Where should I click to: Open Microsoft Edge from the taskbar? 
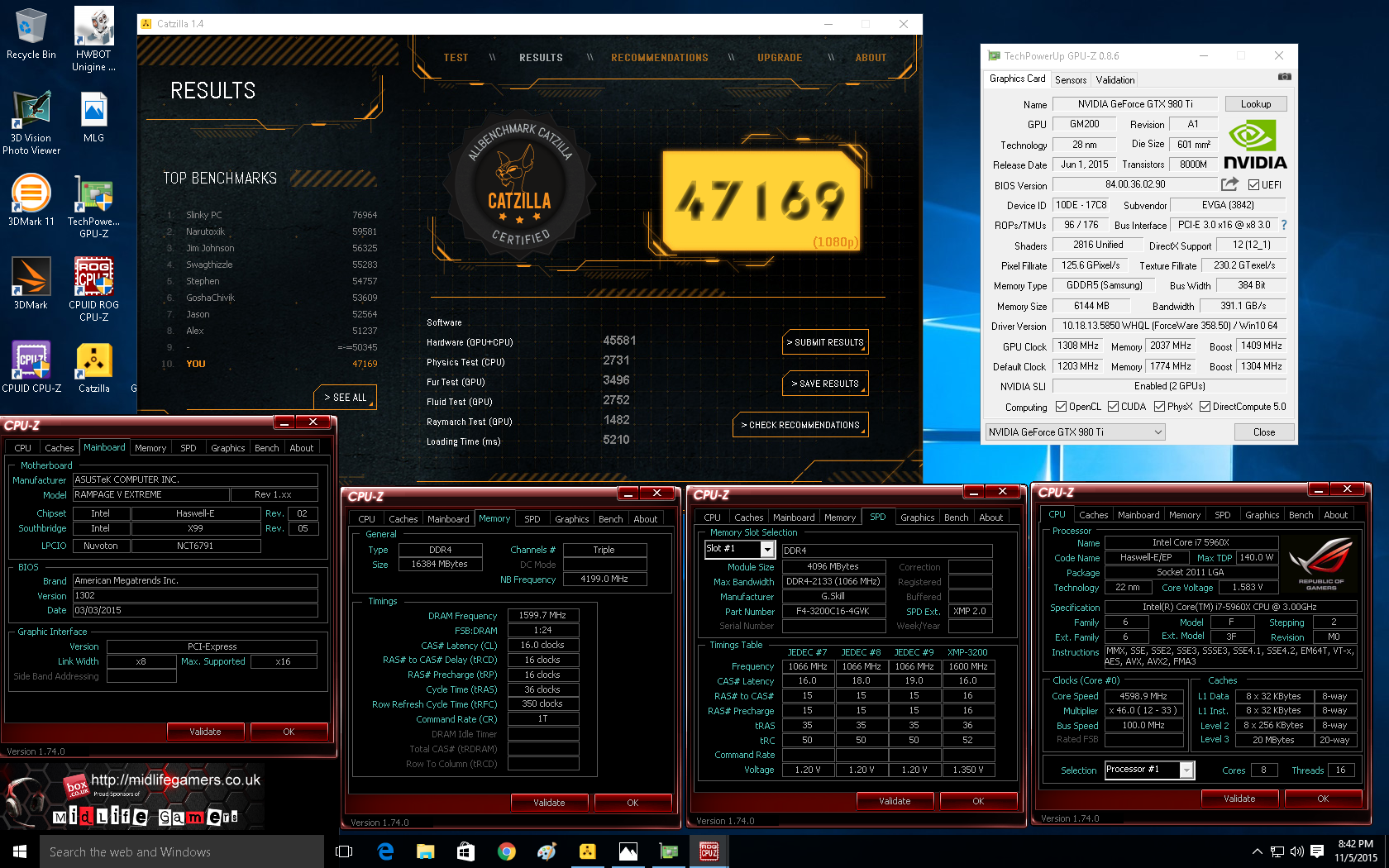(385, 851)
